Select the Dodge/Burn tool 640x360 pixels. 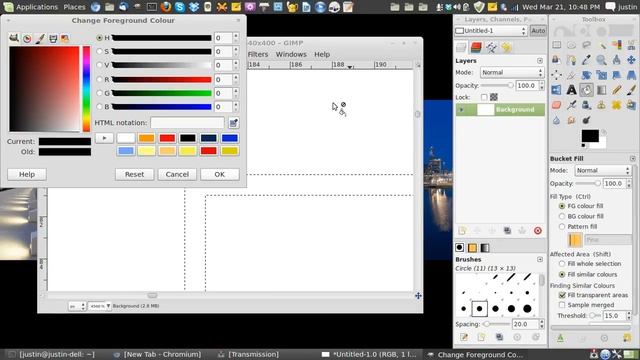point(587,120)
